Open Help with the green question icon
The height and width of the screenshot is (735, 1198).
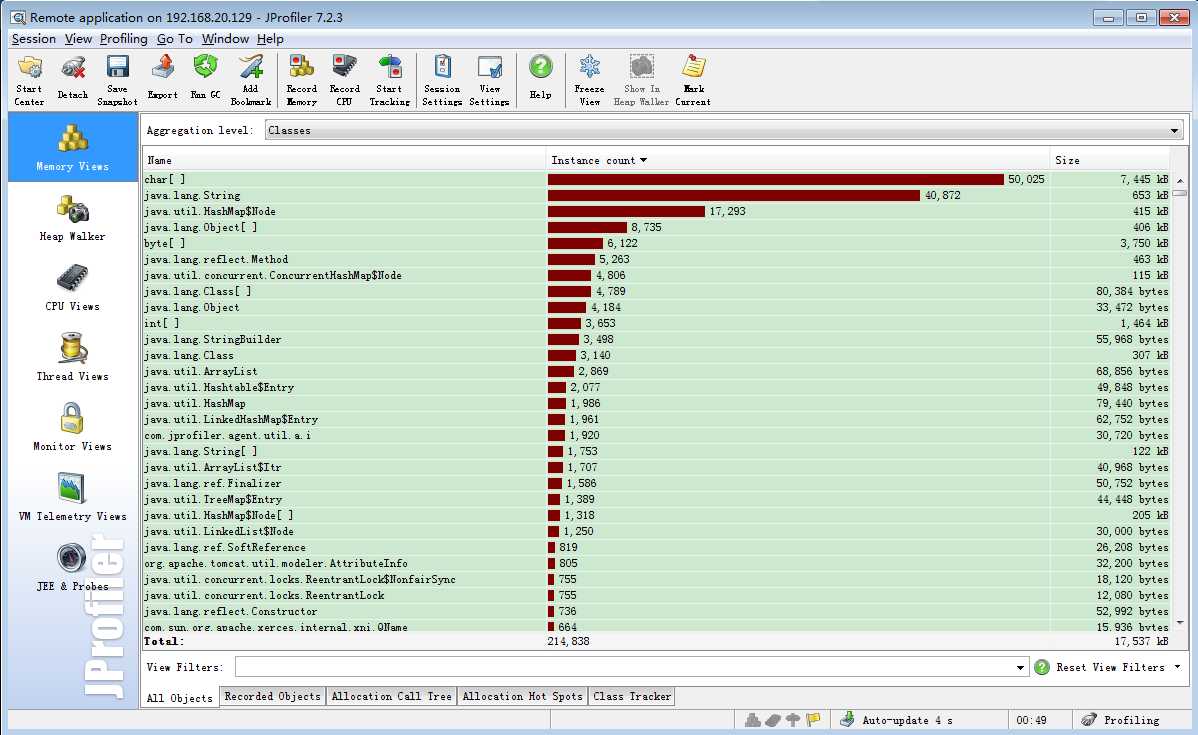pyautogui.click(x=540, y=67)
